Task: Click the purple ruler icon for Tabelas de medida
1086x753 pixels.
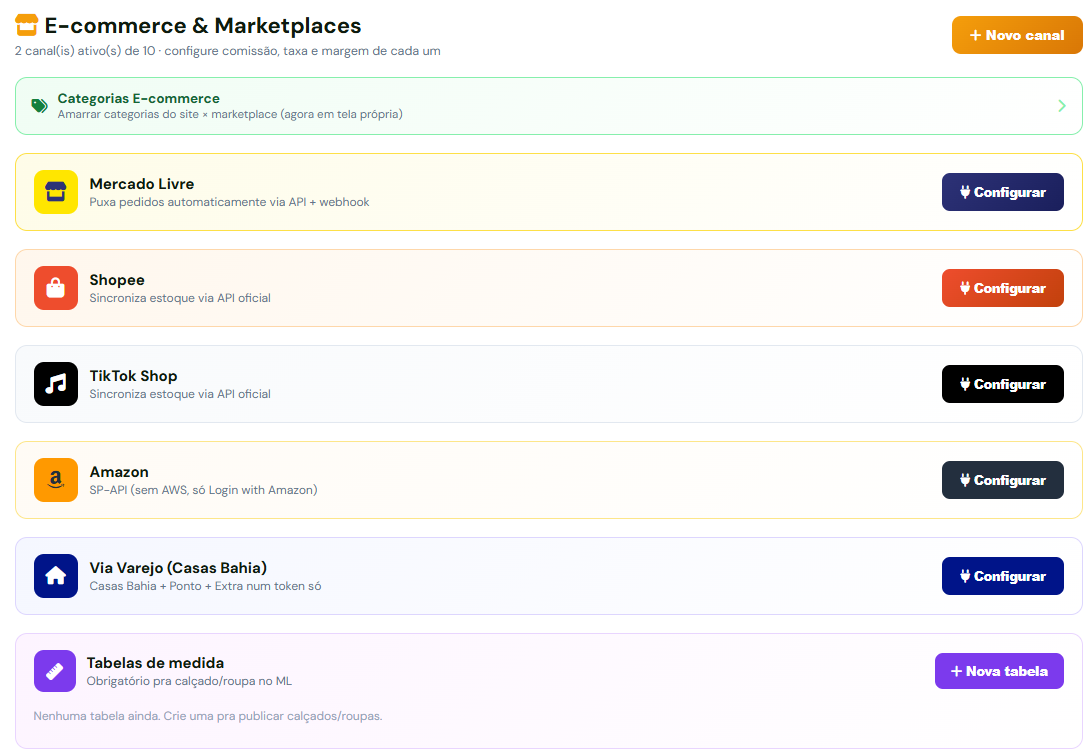Action: pos(55,671)
